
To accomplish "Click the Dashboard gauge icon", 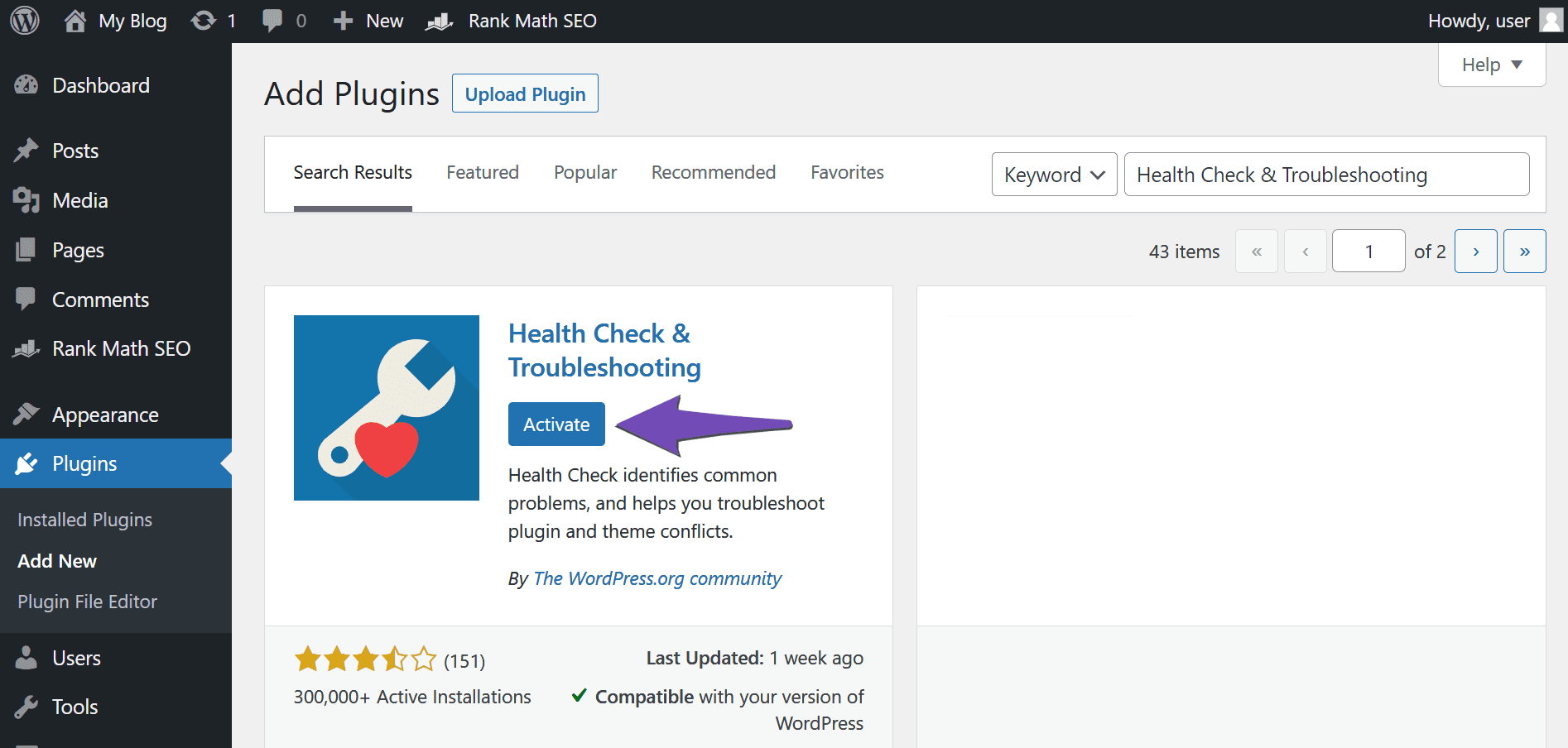I will (x=26, y=85).
